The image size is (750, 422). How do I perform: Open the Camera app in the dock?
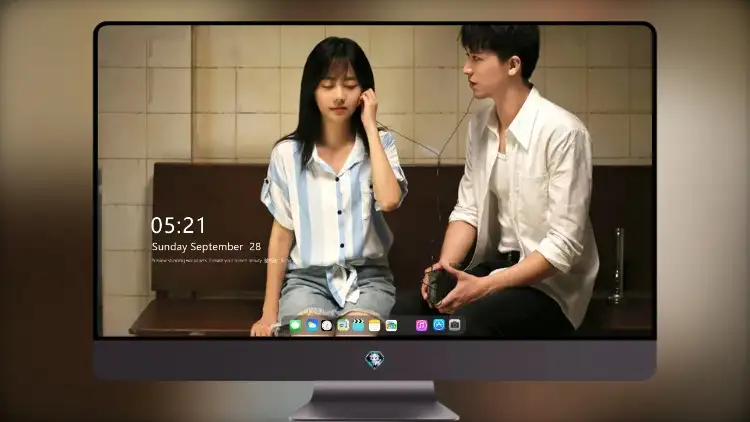pos(455,325)
